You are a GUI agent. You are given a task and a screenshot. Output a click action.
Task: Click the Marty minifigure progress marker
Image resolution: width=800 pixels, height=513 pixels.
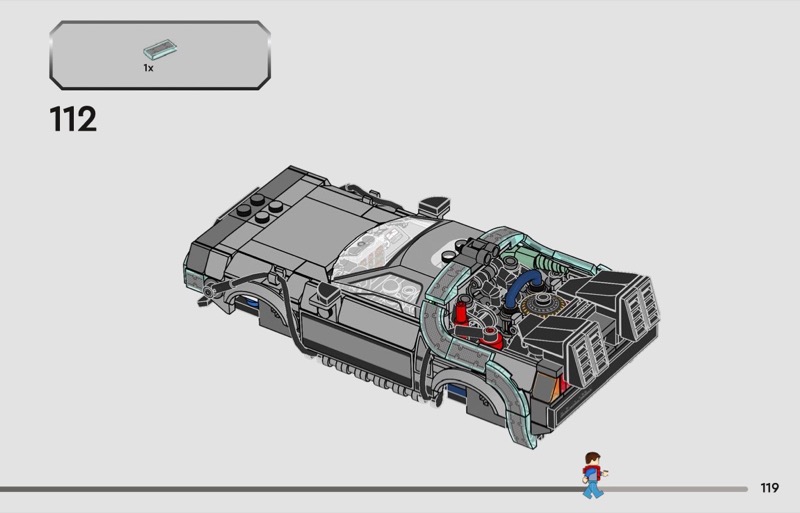click(593, 474)
